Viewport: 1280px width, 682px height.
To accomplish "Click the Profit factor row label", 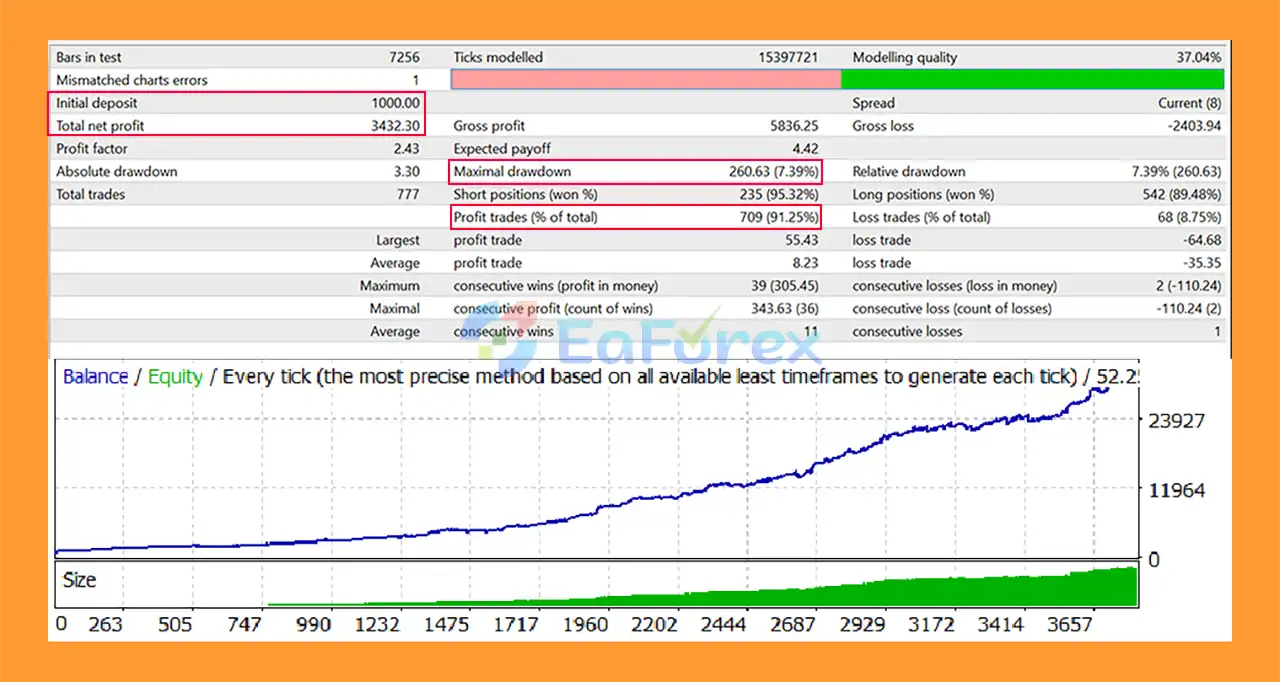I will (92, 149).
